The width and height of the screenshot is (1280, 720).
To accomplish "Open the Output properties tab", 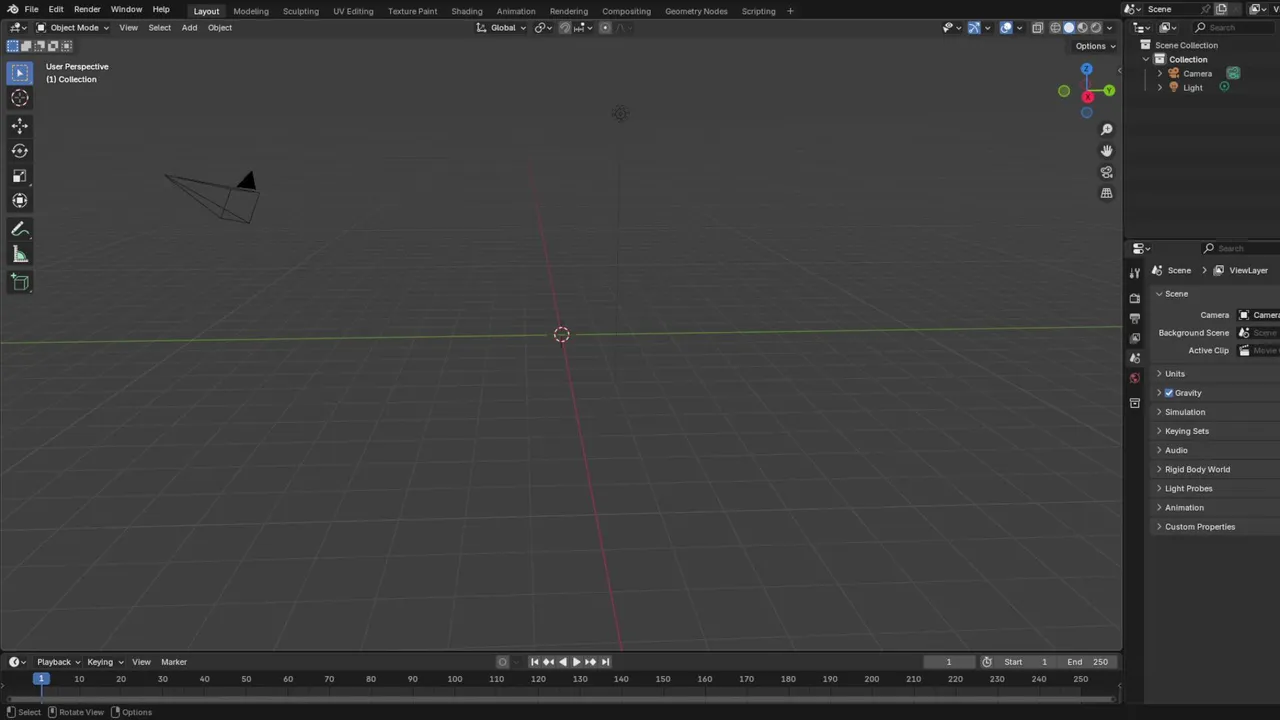I will point(1134,318).
